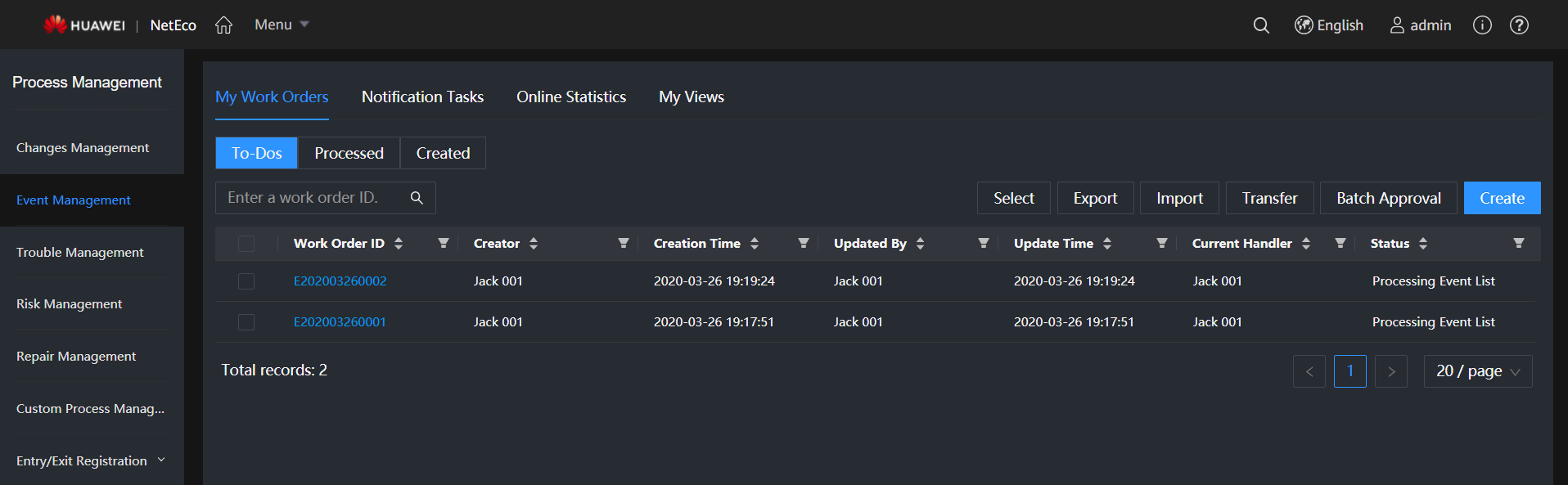Check the box for E202003260001

pyautogui.click(x=246, y=322)
